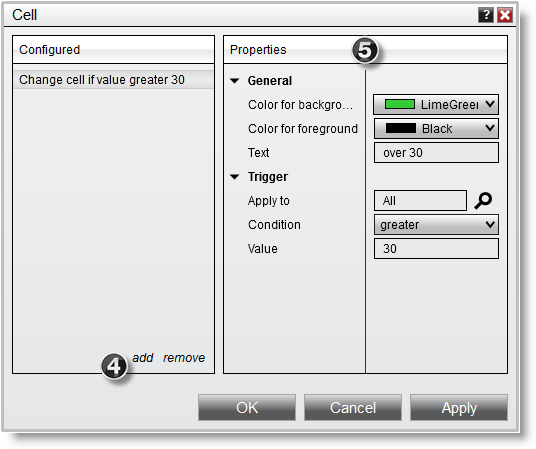This screenshot has width=536, height=449.
Task: Click the Text field containing over 30
Action: point(436,153)
